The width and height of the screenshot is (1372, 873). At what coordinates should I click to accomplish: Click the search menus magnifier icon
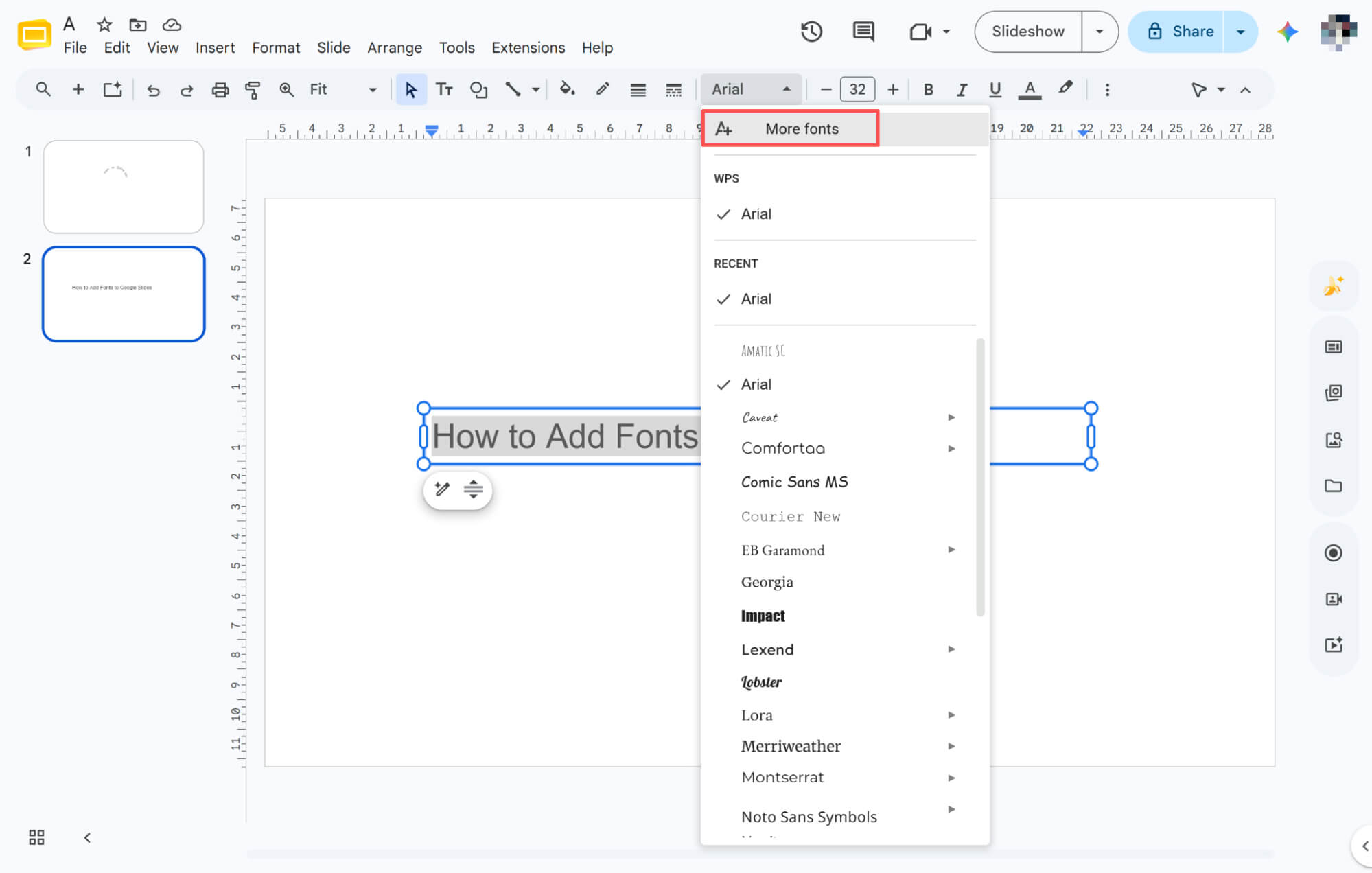[43, 89]
